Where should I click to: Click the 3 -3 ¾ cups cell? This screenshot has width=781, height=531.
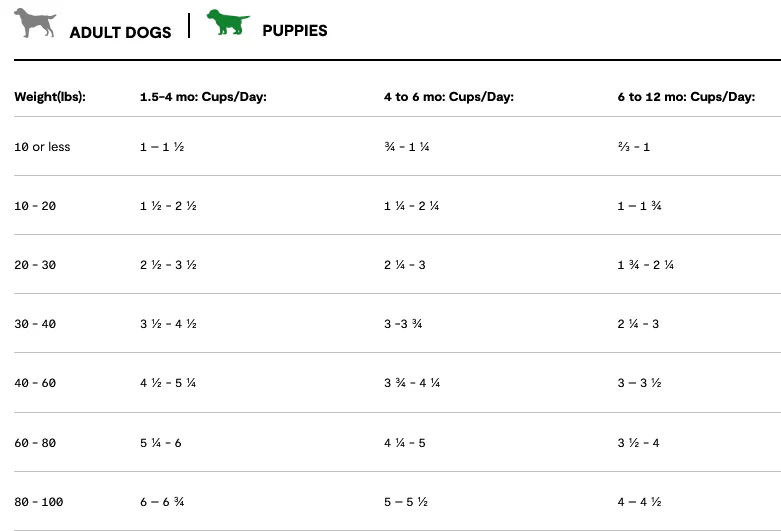(403, 324)
